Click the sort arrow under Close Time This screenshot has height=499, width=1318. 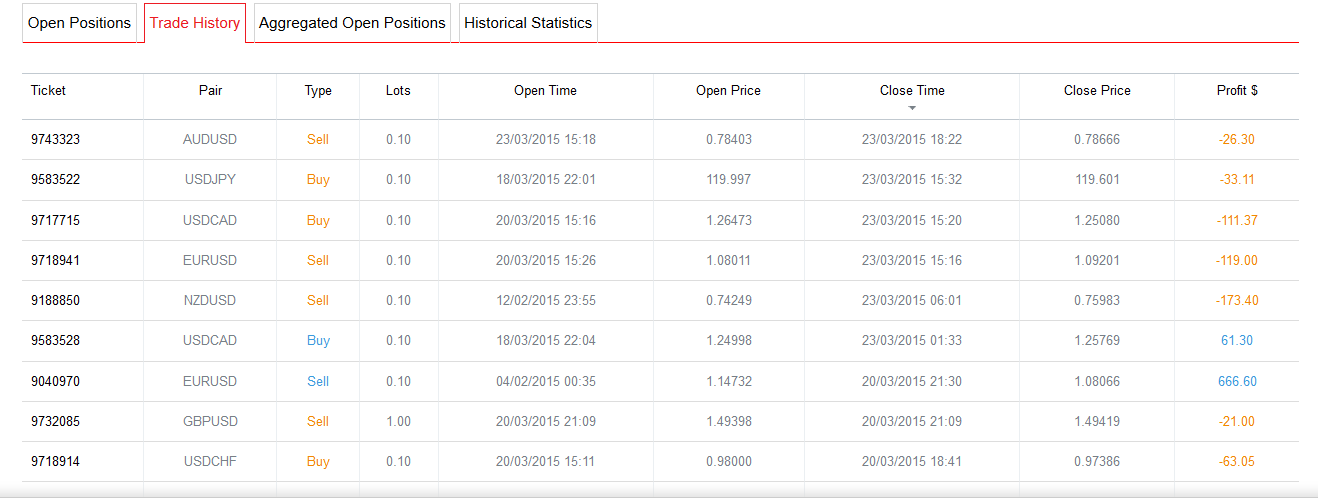tap(912, 107)
